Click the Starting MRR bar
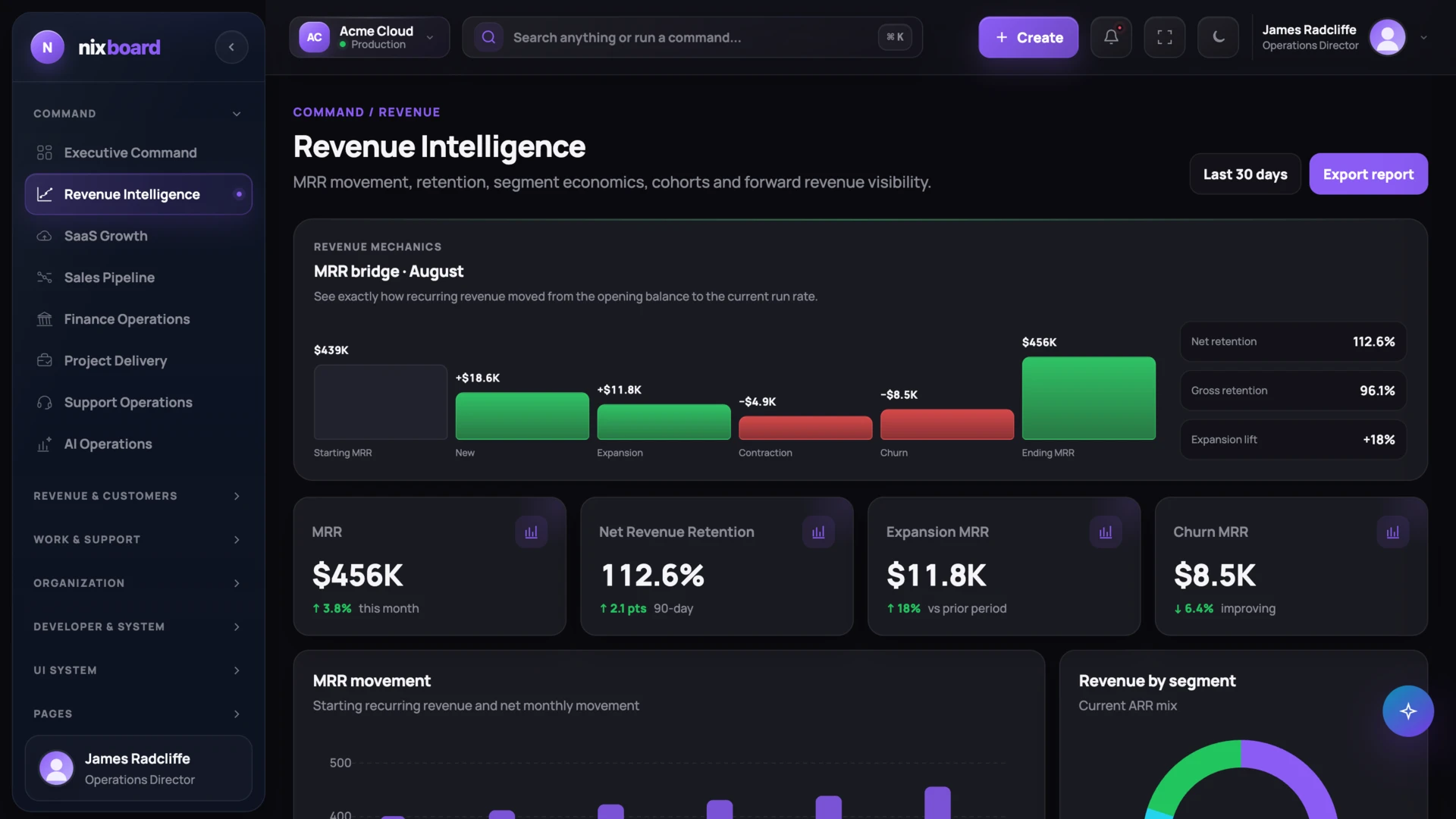This screenshot has width=1456, height=819. pyautogui.click(x=380, y=402)
